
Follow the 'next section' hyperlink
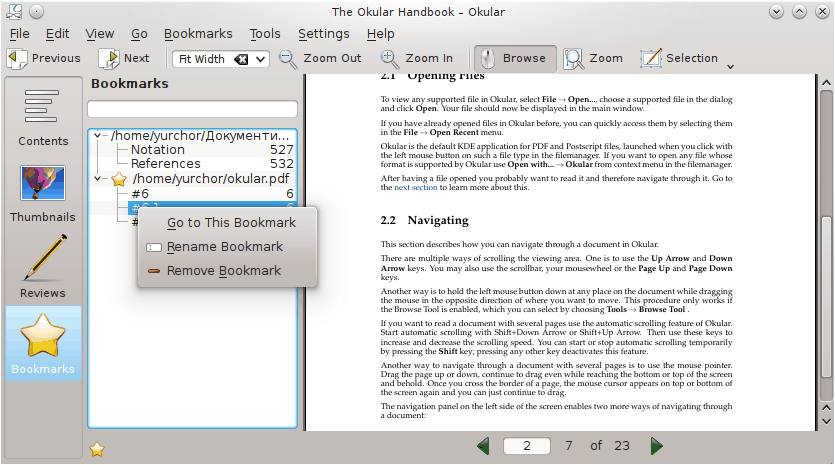pyautogui.click(x=415, y=187)
